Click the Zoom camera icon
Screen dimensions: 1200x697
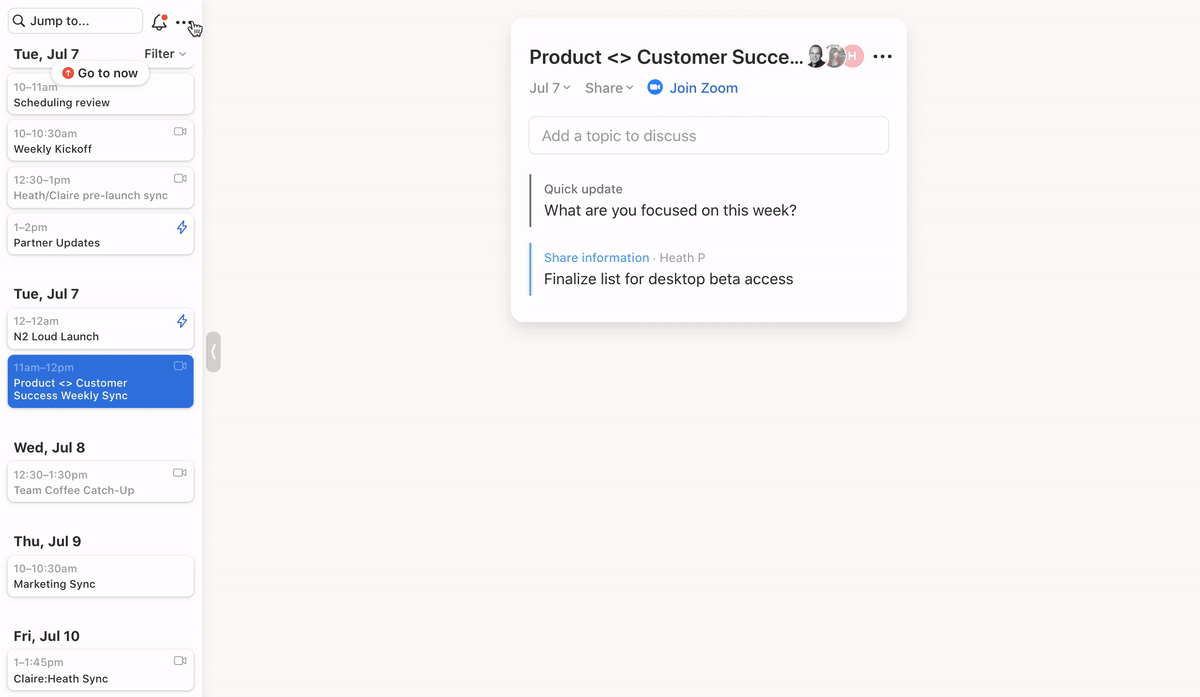[x=655, y=88]
